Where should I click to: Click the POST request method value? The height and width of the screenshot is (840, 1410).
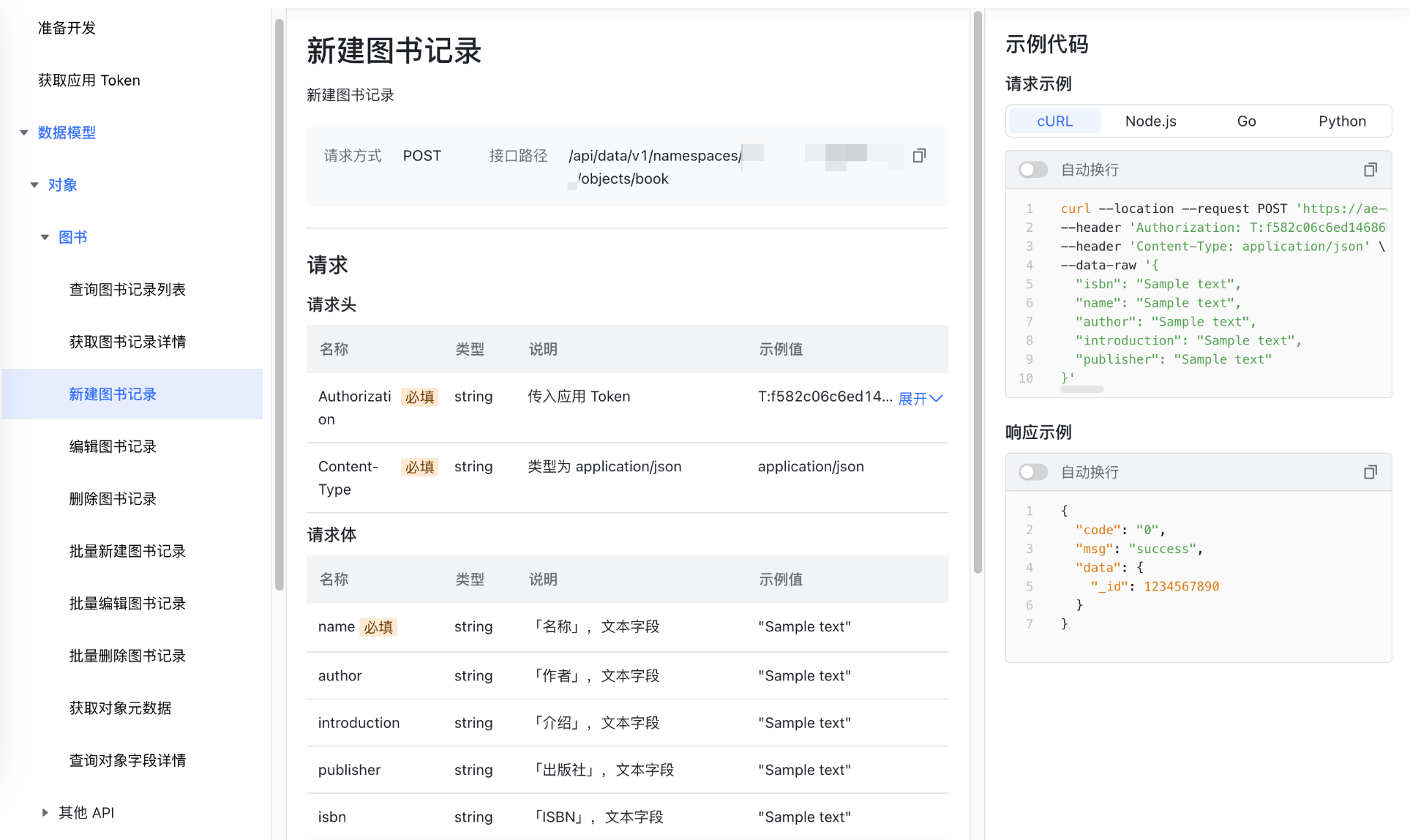pyautogui.click(x=422, y=156)
